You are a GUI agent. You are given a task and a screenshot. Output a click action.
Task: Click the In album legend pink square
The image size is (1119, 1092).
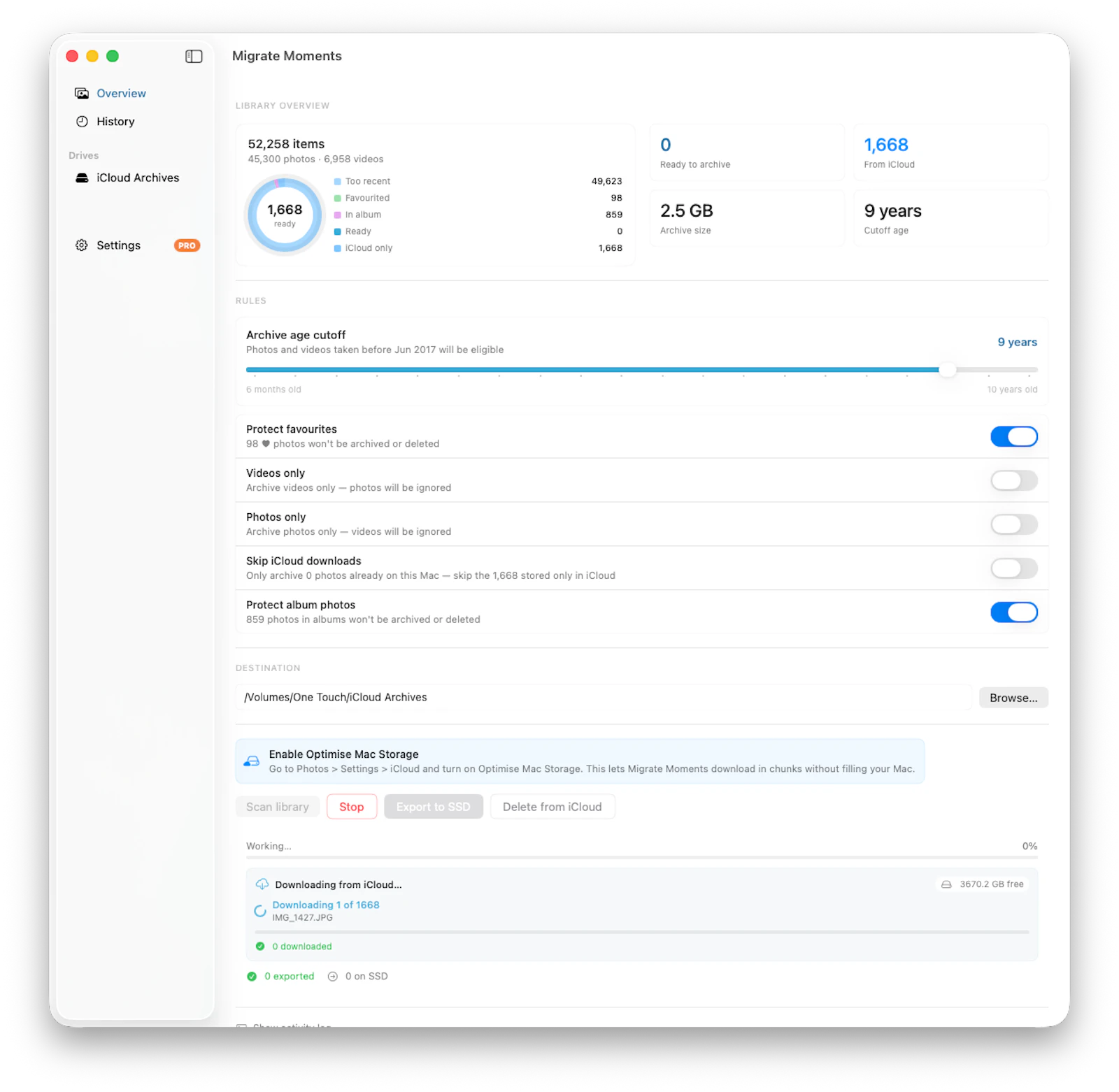pos(338,215)
